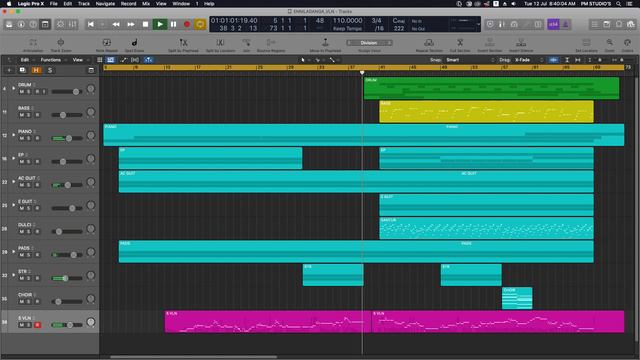Solo the BASS track
The image size is (640, 360).
click(29, 115)
